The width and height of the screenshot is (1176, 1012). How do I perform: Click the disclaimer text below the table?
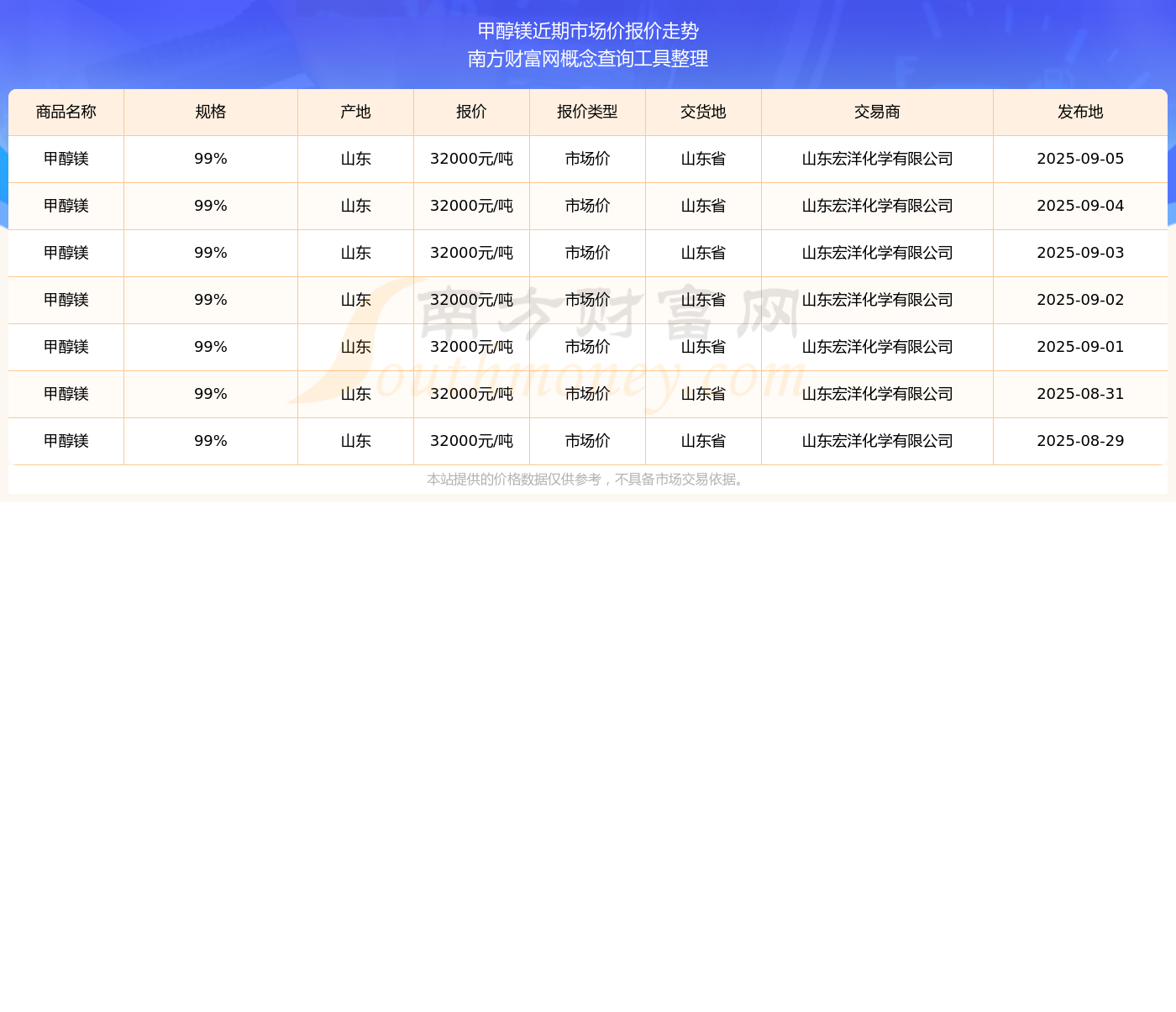coord(587,480)
